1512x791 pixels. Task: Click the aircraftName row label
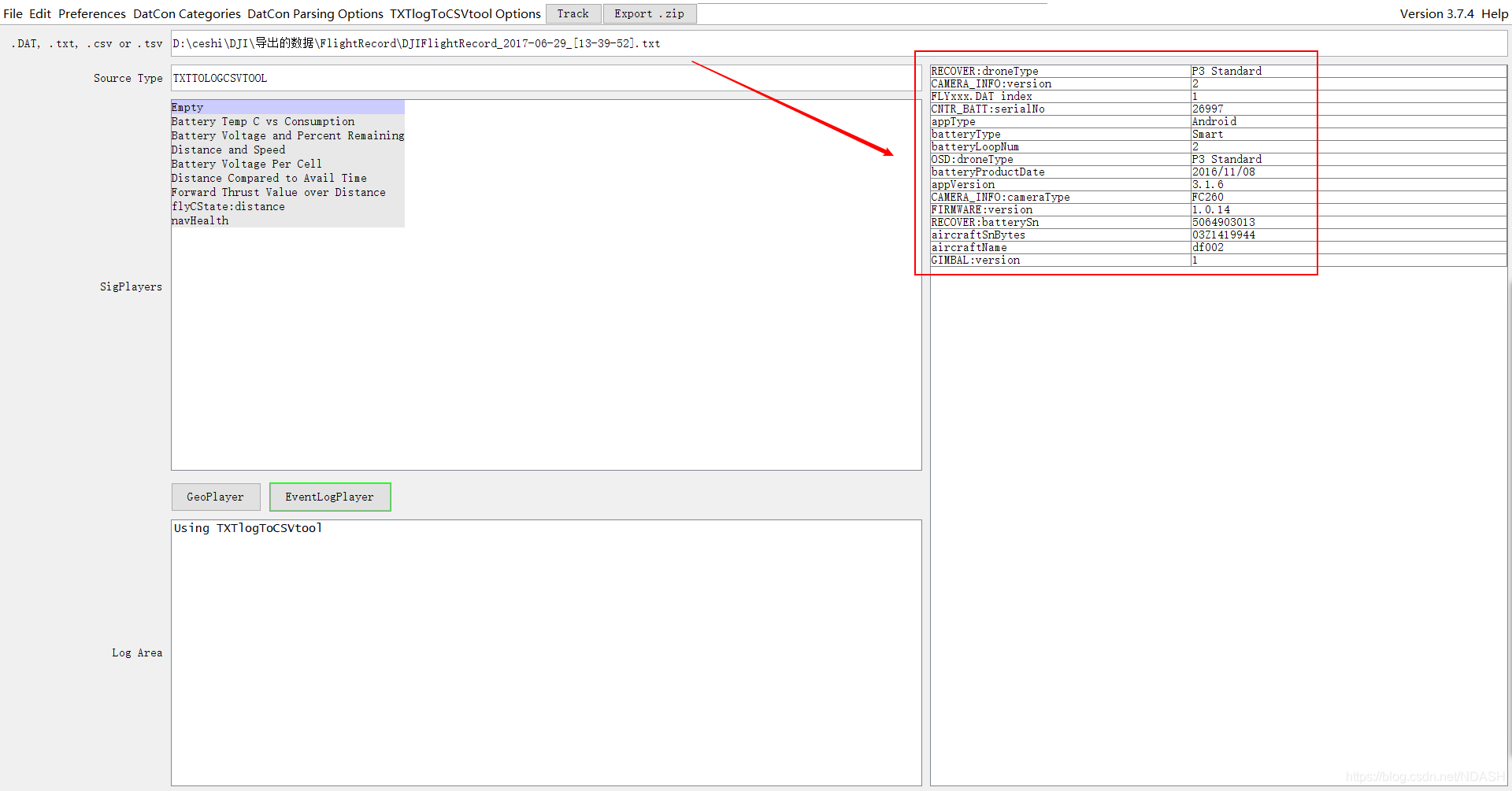click(969, 247)
